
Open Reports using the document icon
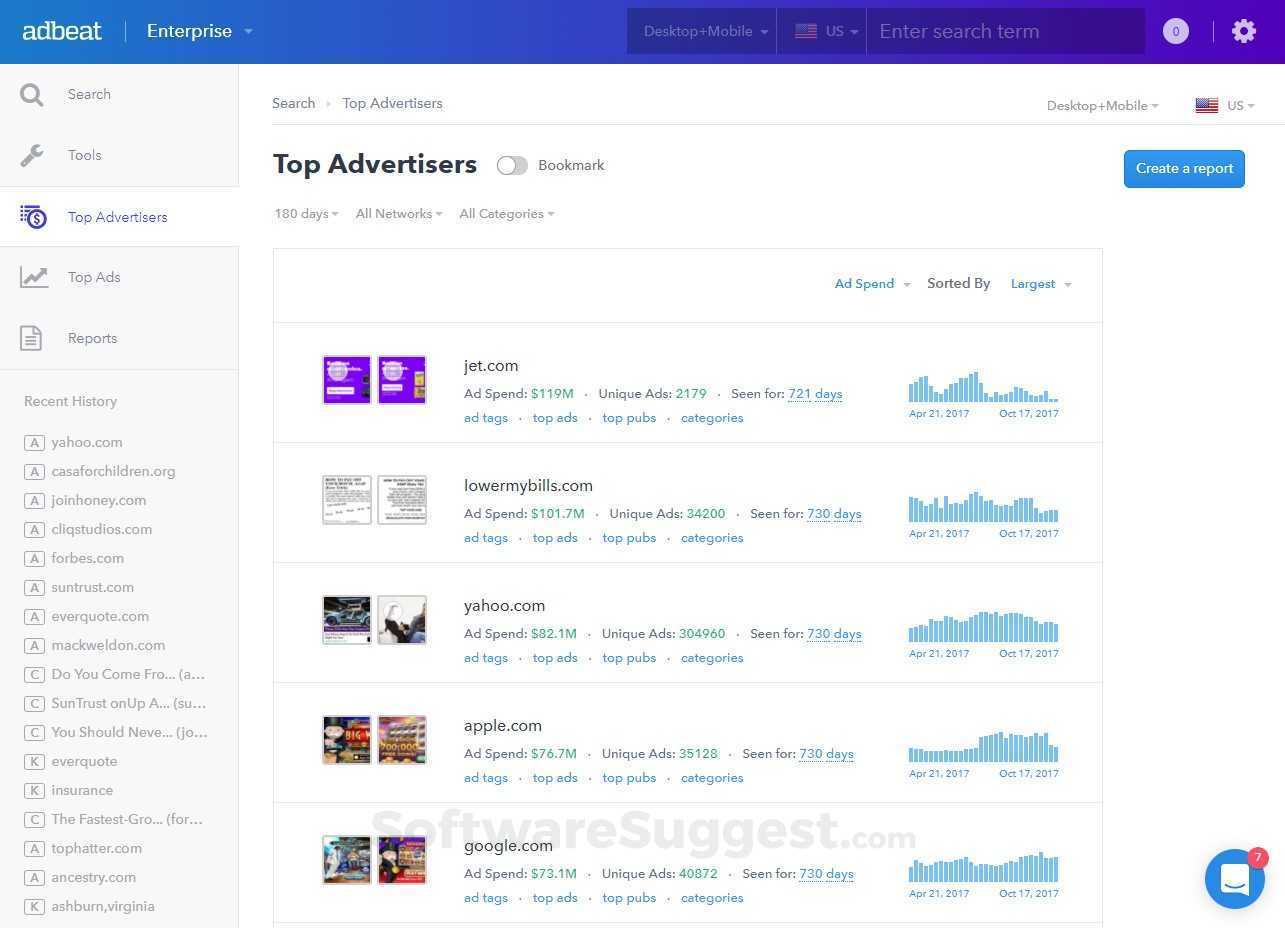click(31, 338)
